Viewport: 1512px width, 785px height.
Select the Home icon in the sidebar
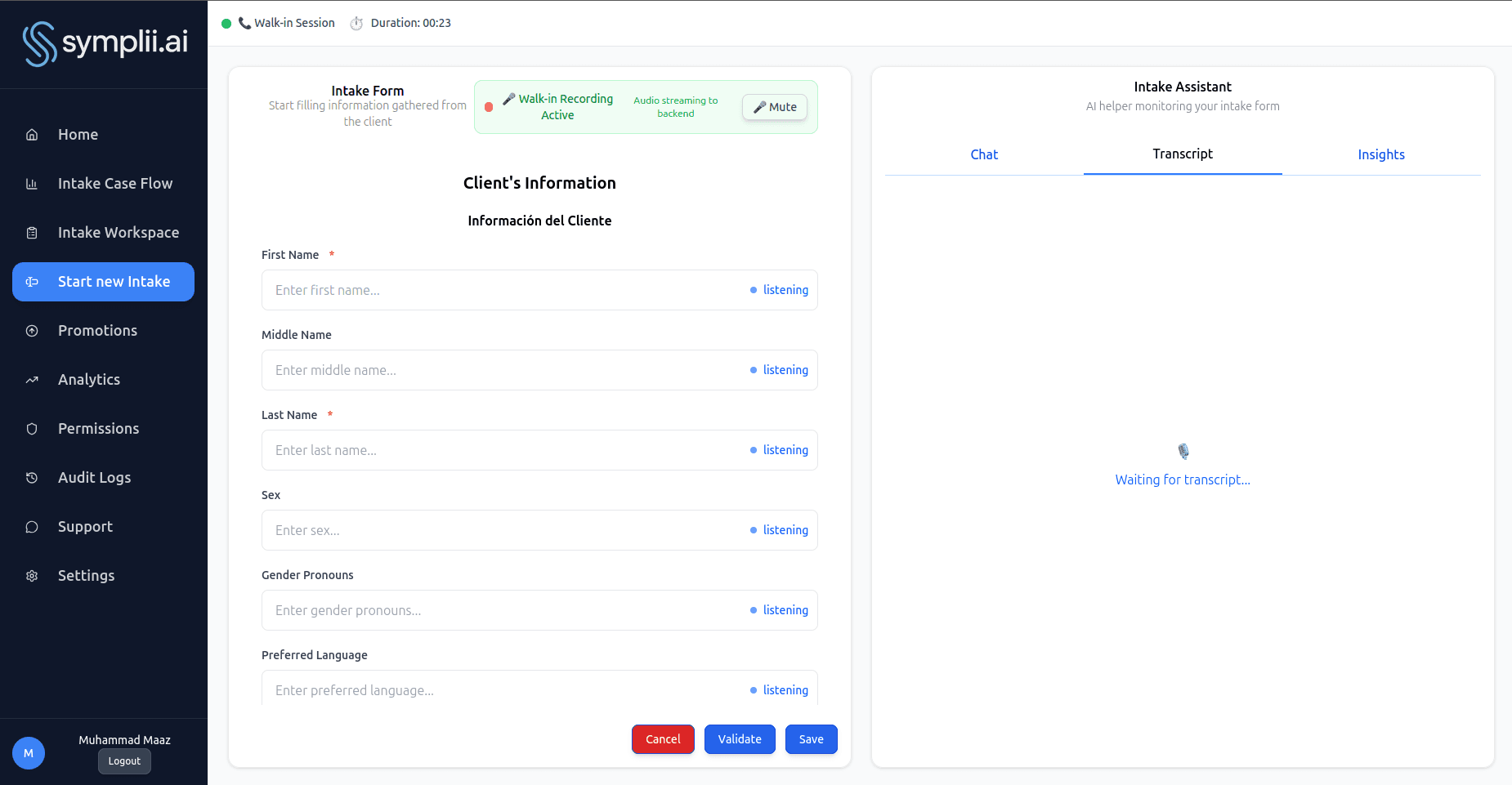31,134
